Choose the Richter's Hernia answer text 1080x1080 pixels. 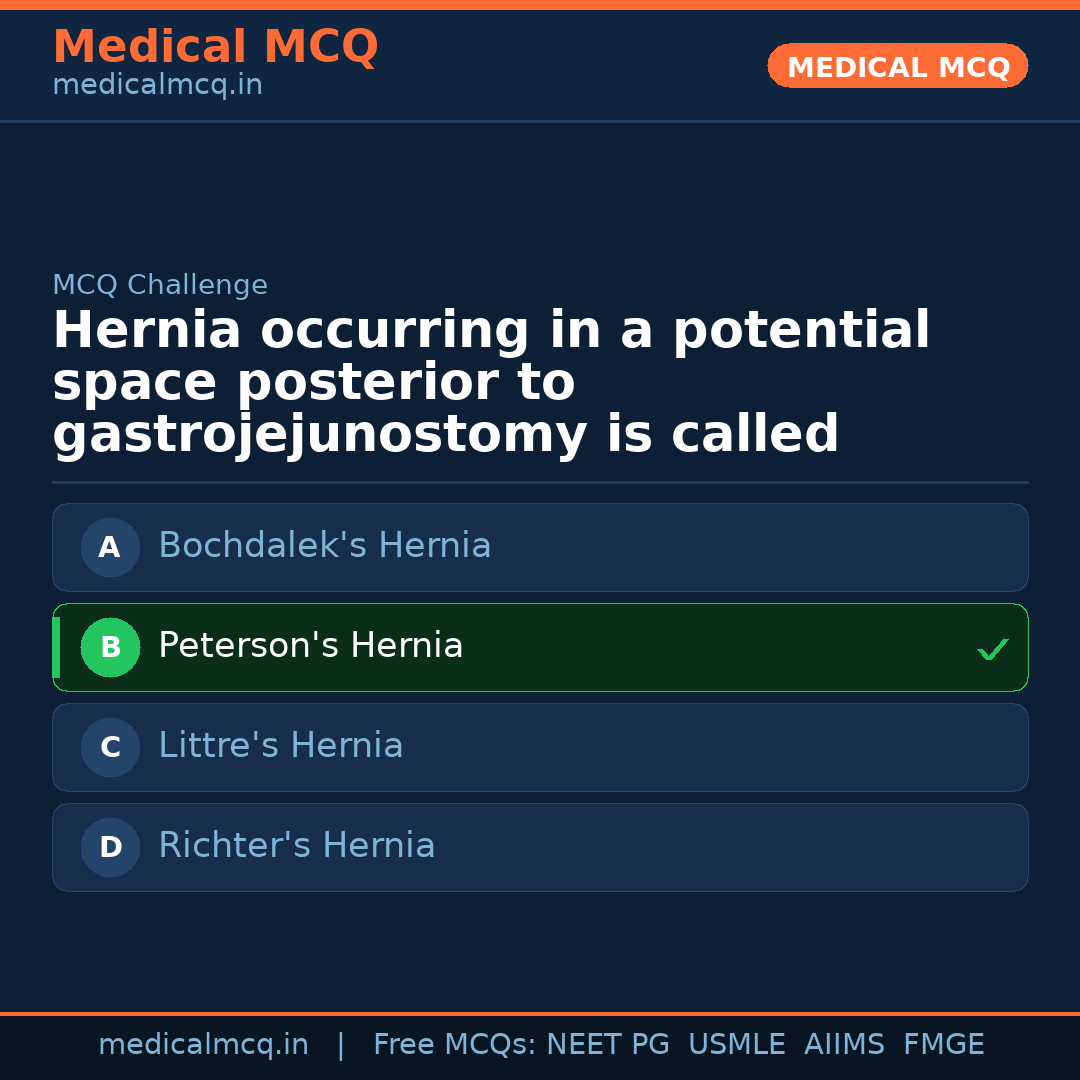[296, 846]
